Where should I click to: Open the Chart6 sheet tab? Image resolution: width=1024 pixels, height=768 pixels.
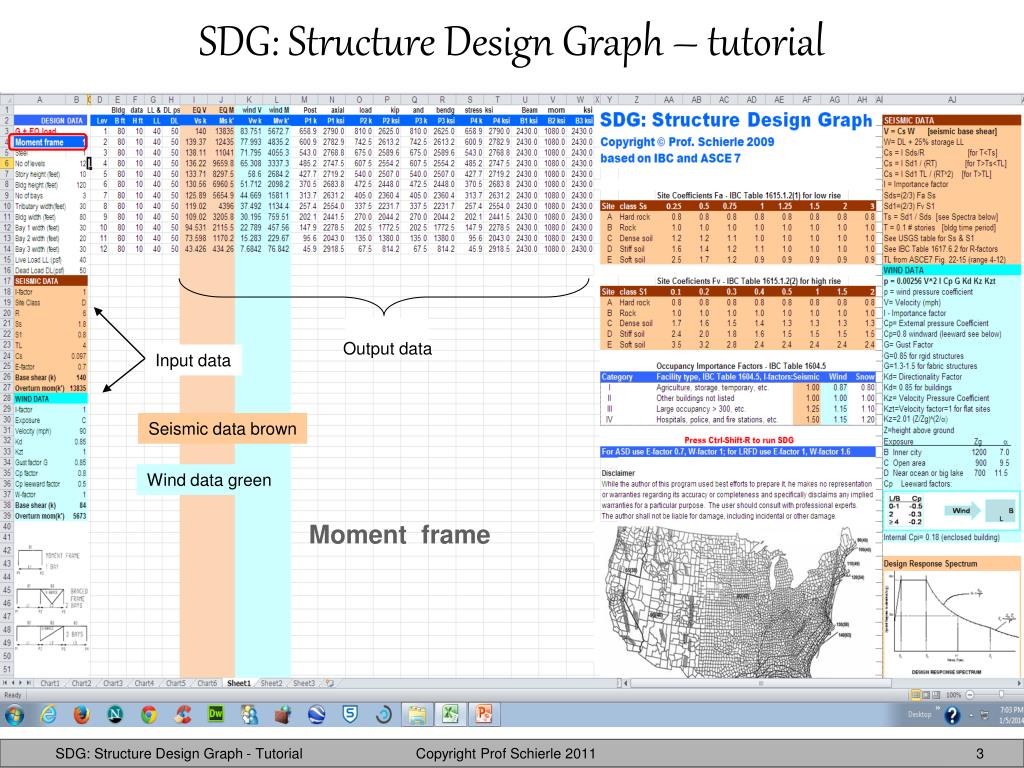[206, 683]
